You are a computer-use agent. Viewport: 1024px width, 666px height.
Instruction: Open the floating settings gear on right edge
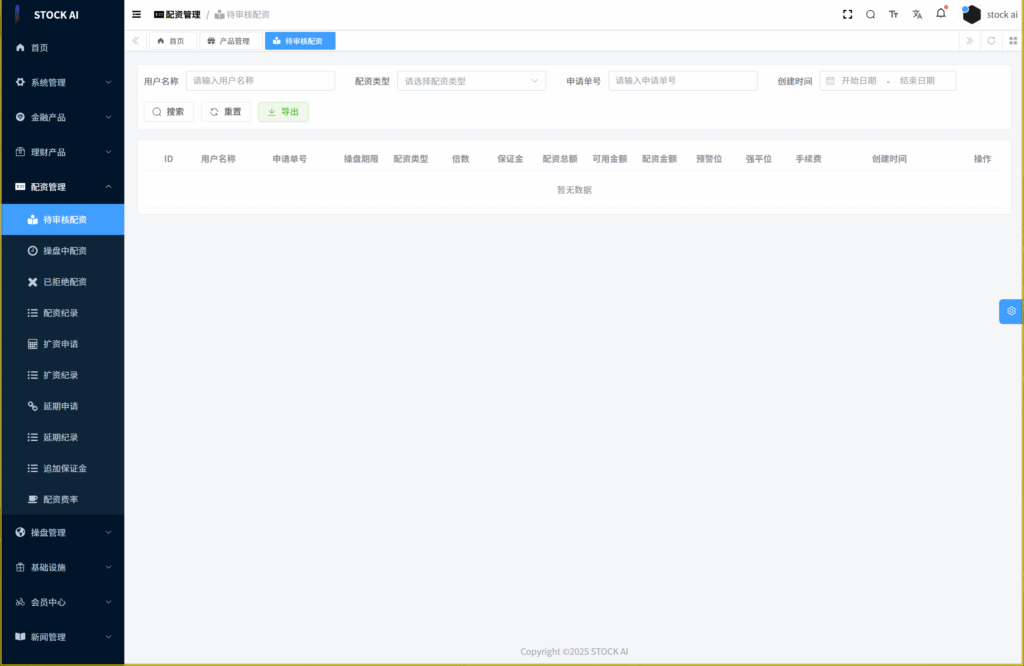[x=1011, y=311]
